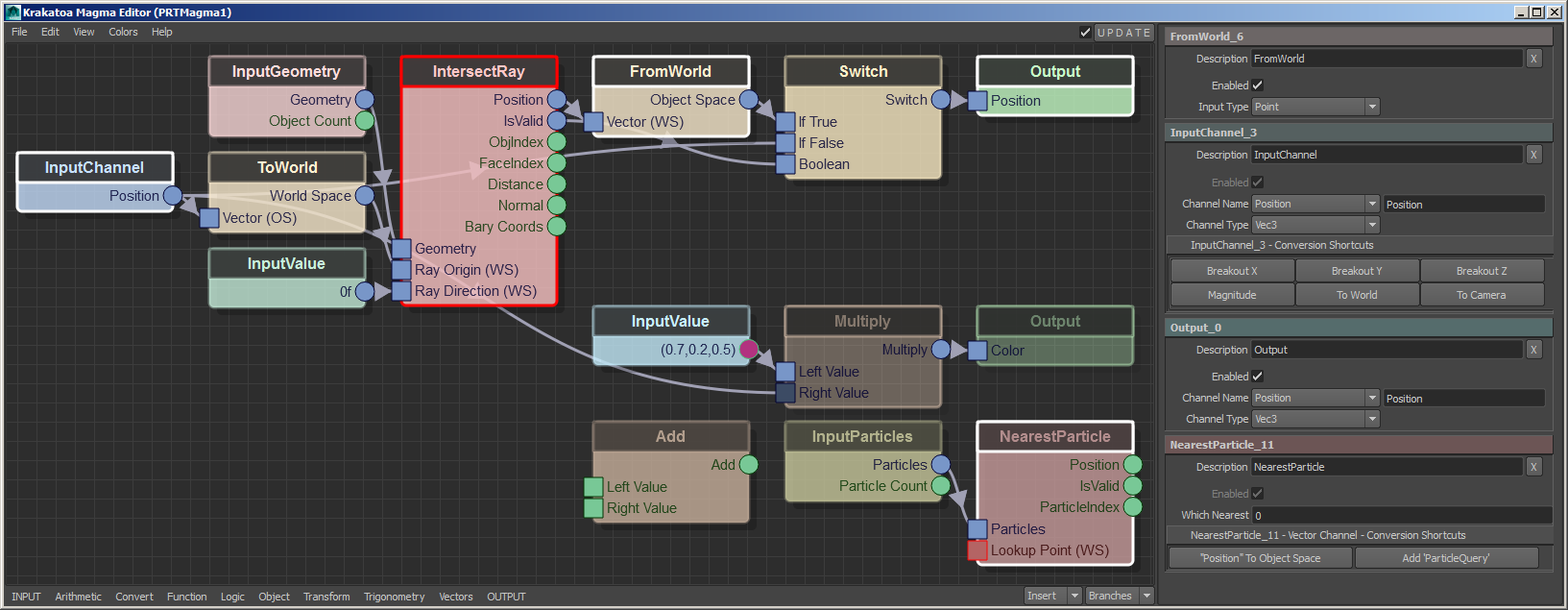This screenshot has height=610, width=1568.
Task: Select the IntersectRay node title
Action: pyautogui.click(x=478, y=71)
